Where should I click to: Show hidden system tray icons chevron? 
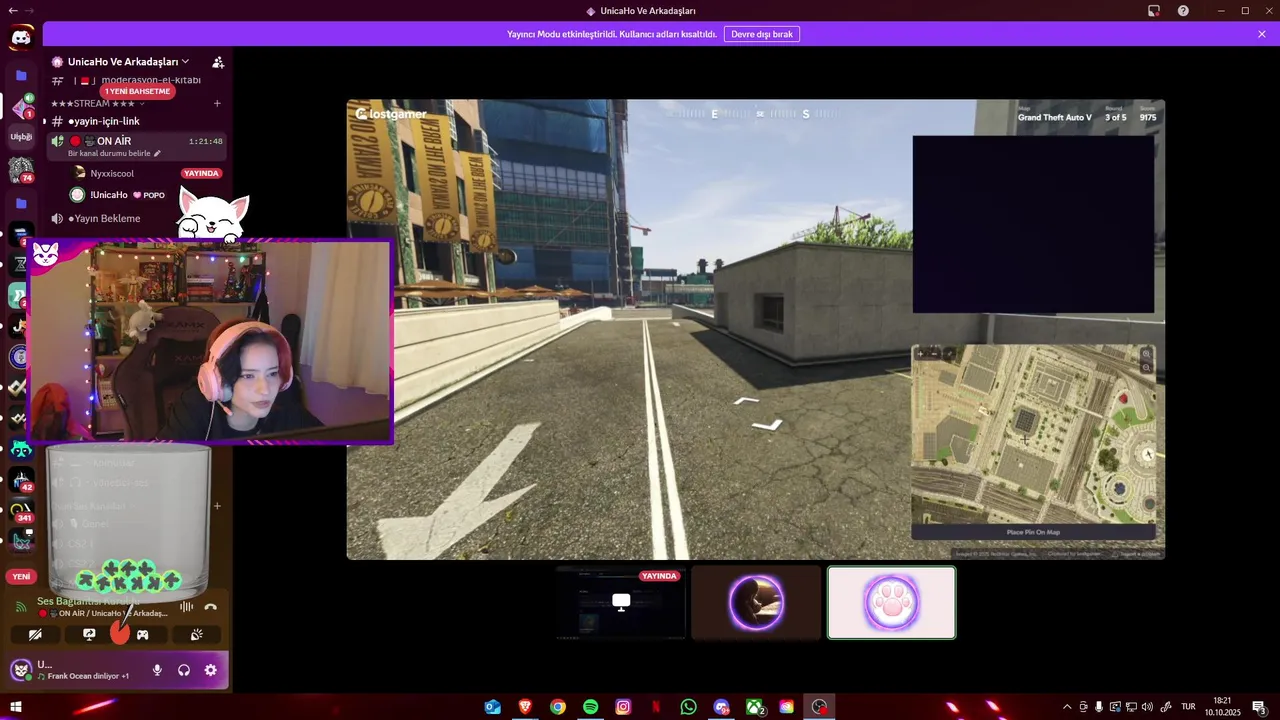point(1067,707)
